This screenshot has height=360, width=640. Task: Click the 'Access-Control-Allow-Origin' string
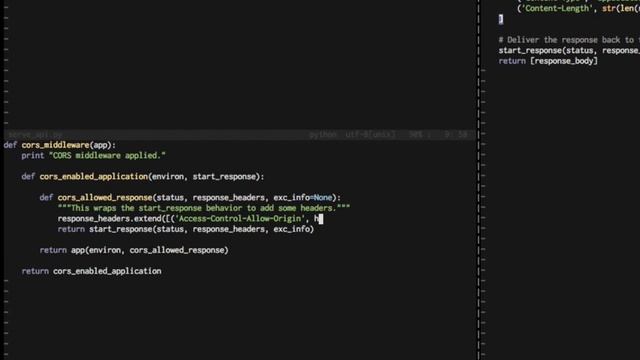coord(240,219)
